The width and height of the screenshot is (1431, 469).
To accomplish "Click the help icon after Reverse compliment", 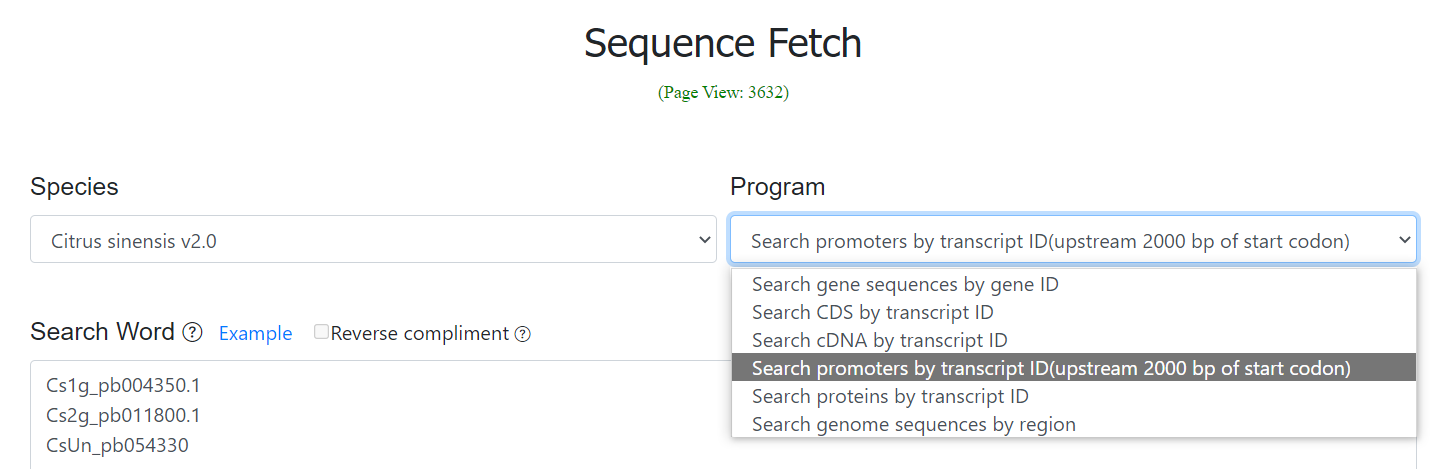I will [522, 334].
